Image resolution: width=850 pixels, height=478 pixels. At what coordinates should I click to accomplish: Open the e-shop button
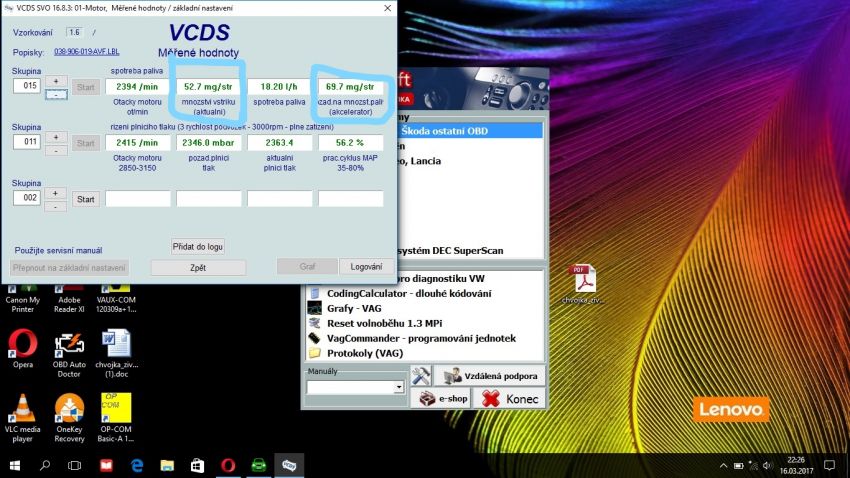(442, 399)
